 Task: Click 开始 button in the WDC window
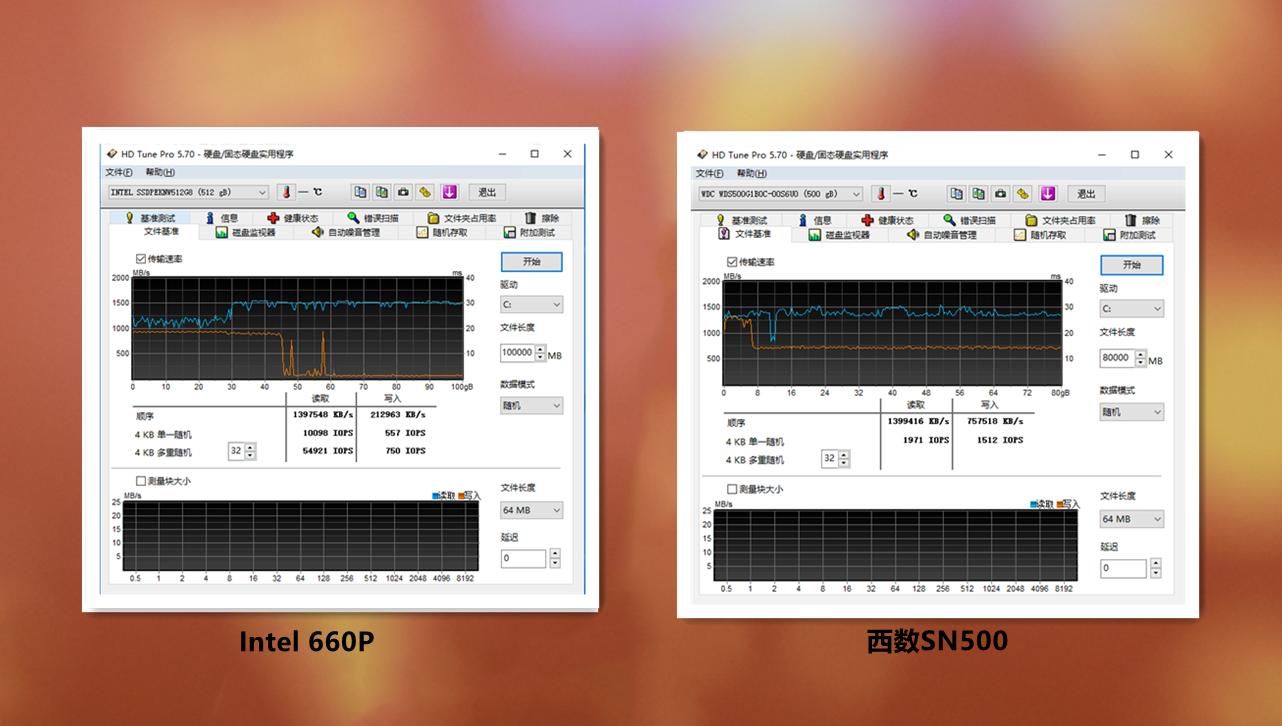click(x=1132, y=265)
